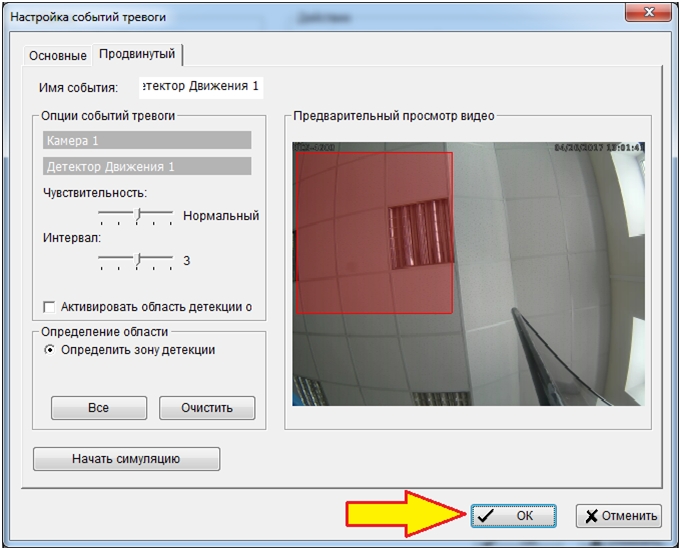Viewport: 681px width, 550px height.
Task: Click the Интервал slider handle
Action: (140, 260)
